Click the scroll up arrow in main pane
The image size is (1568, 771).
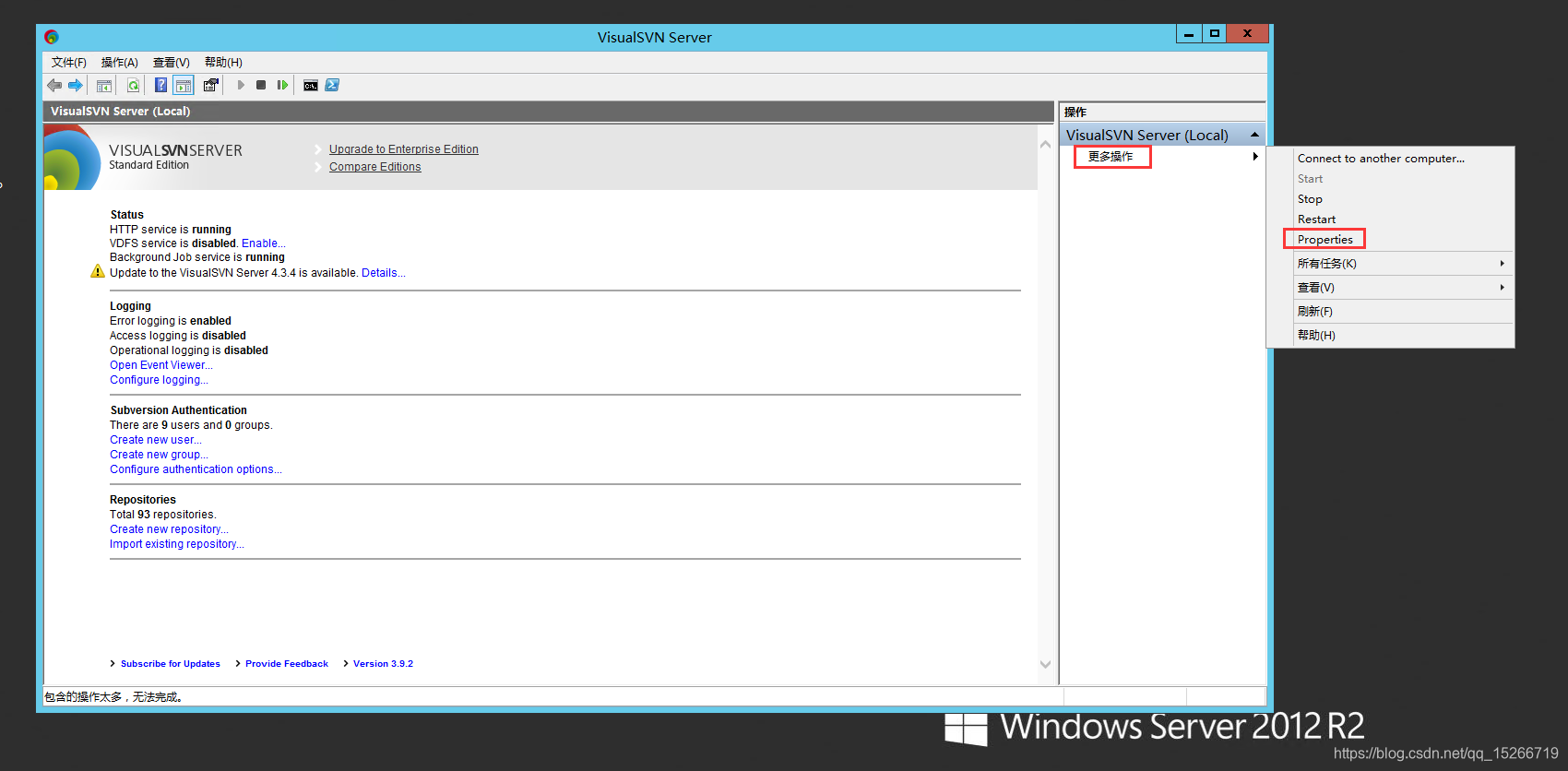point(1045,145)
